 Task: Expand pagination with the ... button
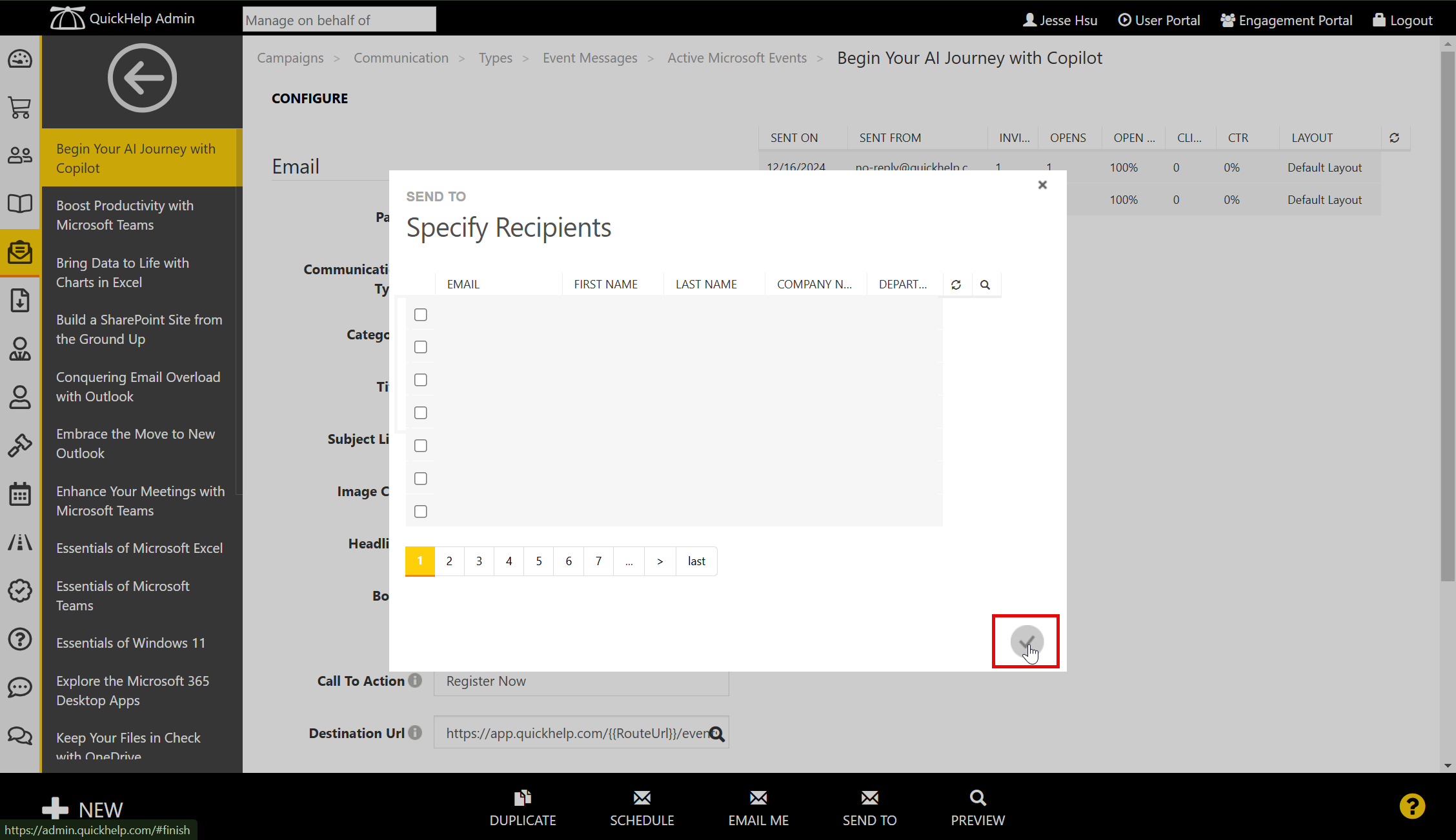point(629,561)
